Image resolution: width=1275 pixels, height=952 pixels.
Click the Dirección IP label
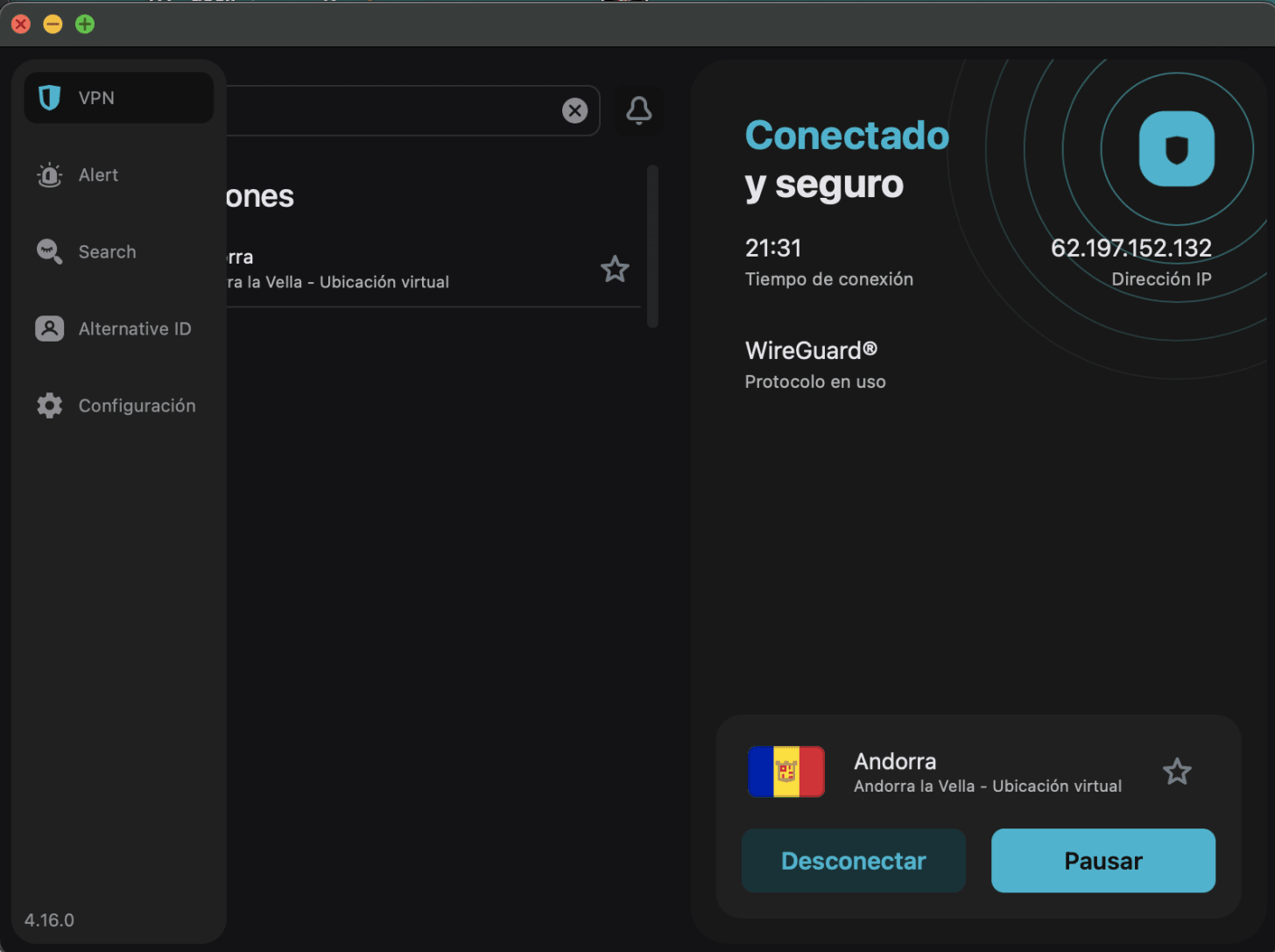click(1162, 279)
